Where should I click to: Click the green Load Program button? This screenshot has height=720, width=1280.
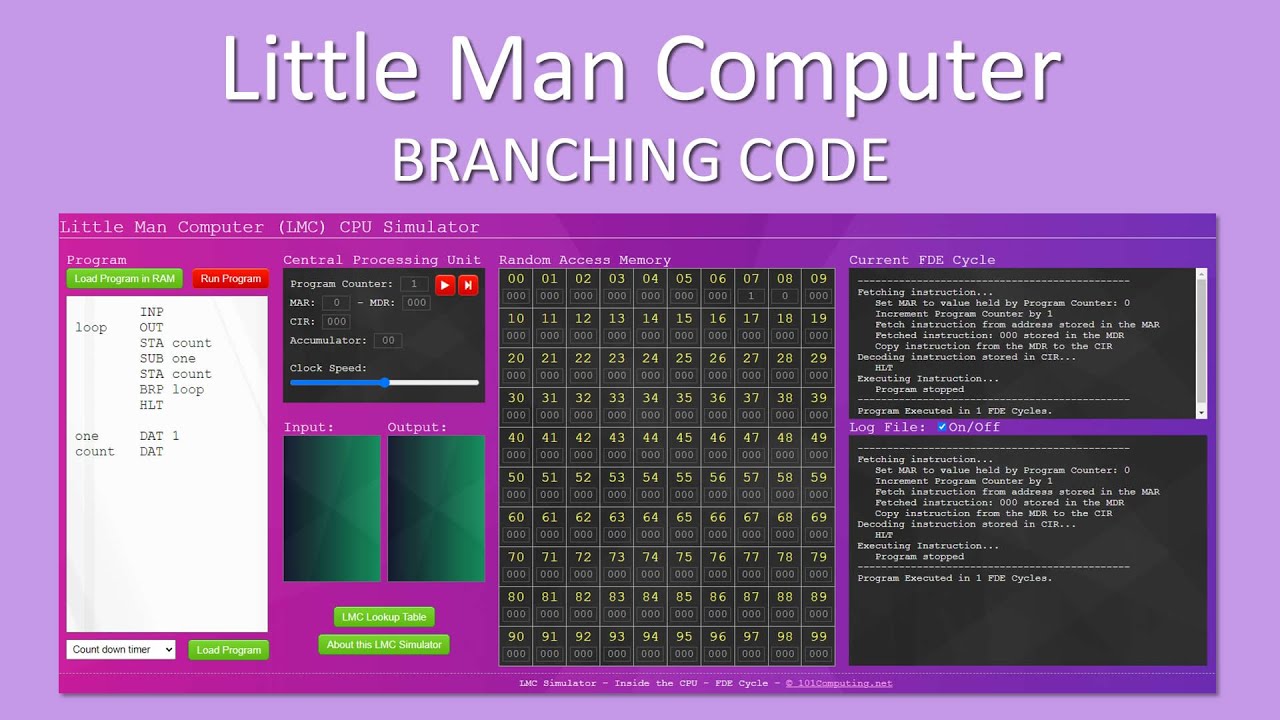click(228, 649)
